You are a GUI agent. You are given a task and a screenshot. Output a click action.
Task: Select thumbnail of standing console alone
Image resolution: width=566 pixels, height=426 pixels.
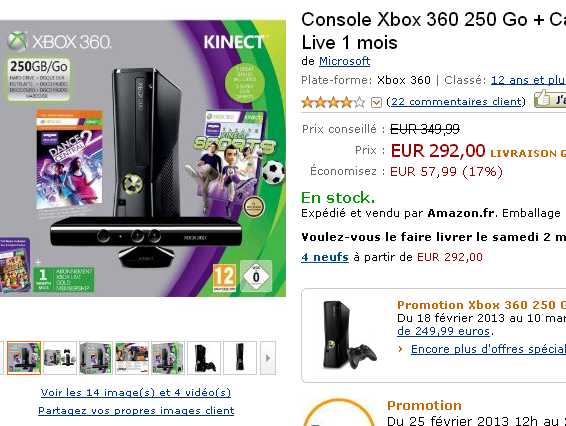[x=240, y=358]
